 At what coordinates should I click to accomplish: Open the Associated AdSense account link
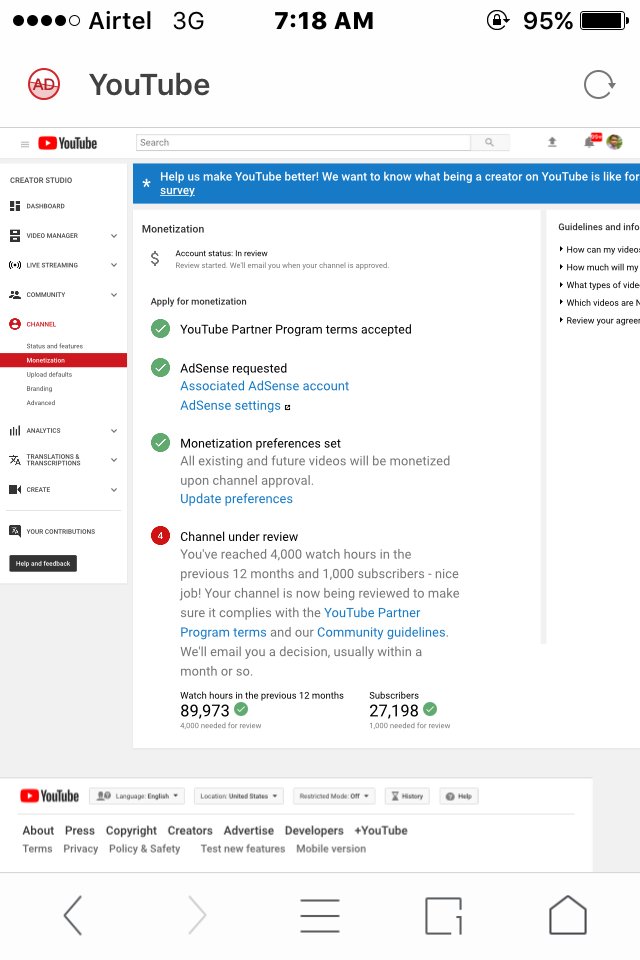pyautogui.click(x=265, y=386)
